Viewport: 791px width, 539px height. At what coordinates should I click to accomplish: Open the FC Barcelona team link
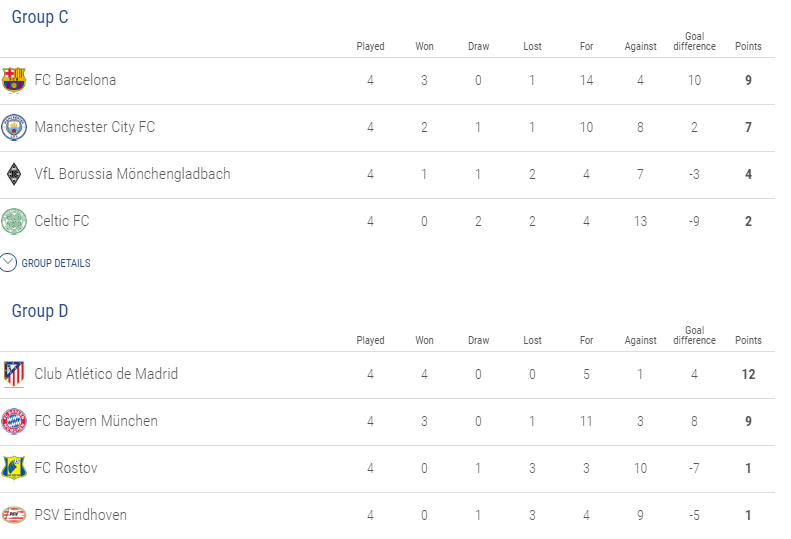[x=75, y=80]
